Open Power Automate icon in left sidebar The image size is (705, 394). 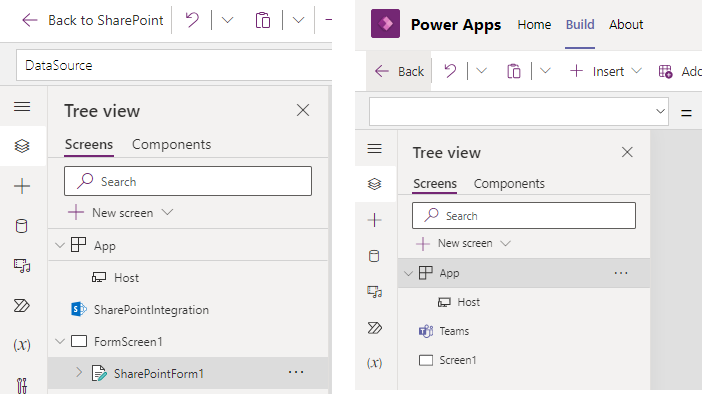[x=22, y=306]
